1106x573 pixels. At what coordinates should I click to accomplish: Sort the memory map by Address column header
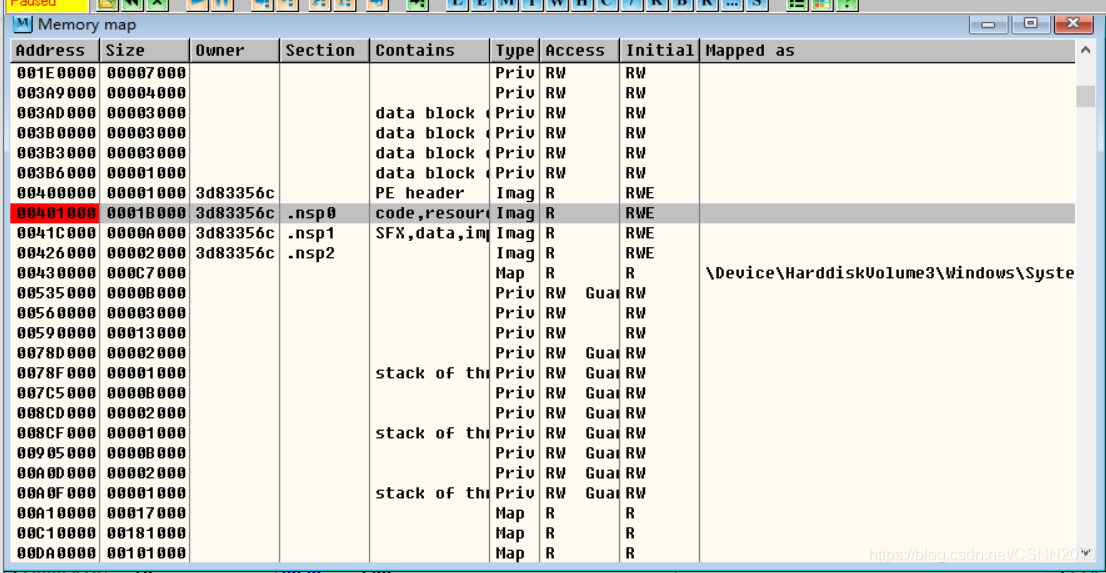(x=56, y=50)
